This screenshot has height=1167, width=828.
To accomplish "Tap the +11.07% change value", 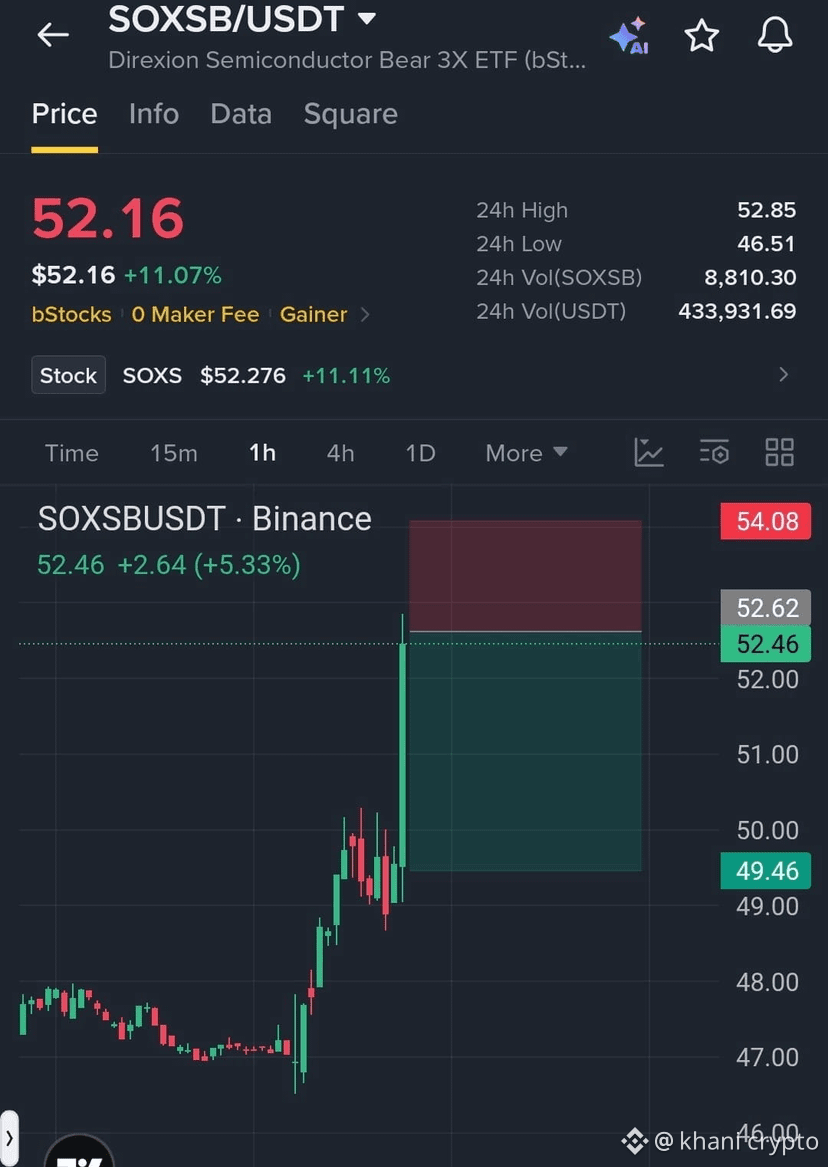I will (173, 275).
